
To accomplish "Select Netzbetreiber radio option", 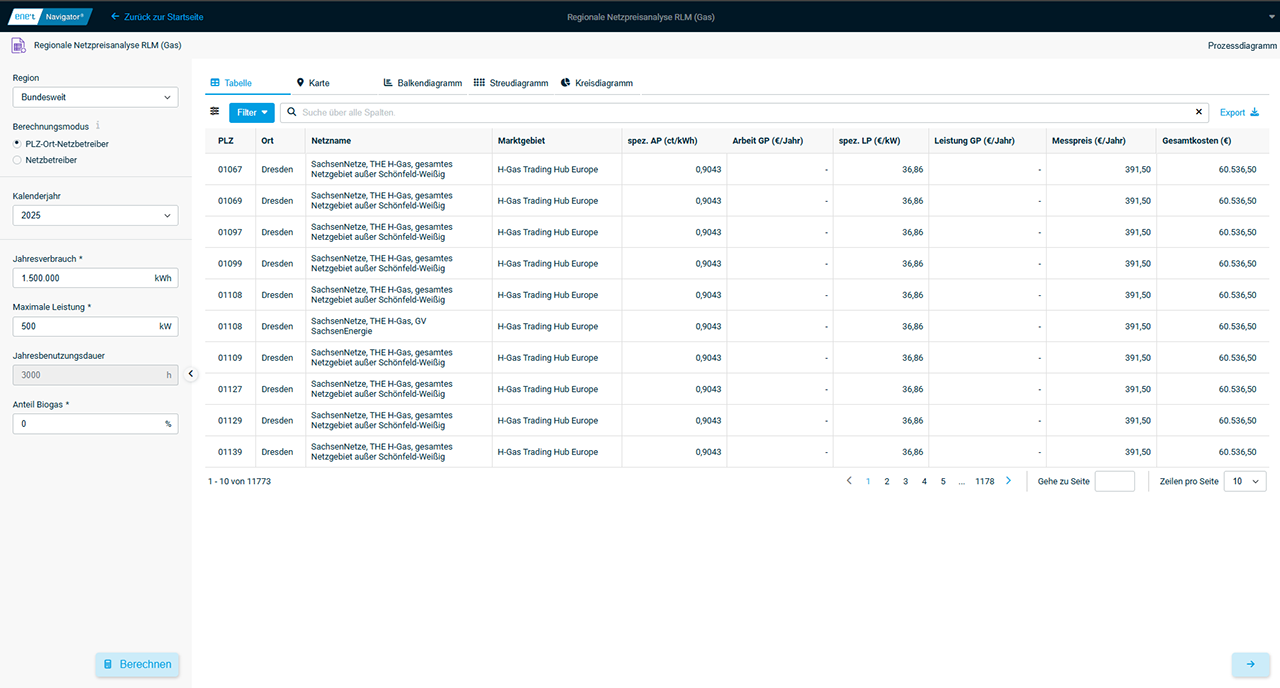I will click(x=17, y=160).
